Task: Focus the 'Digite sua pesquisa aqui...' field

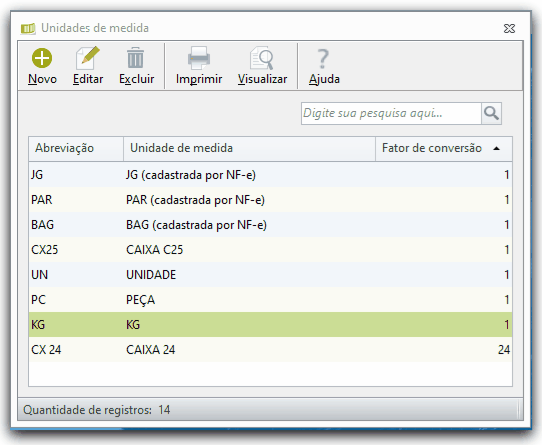Action: pyautogui.click(x=391, y=113)
